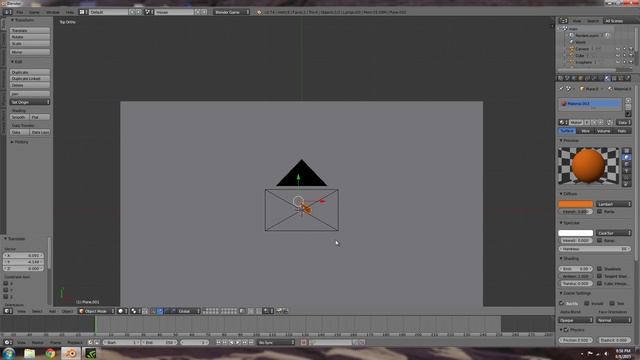This screenshot has height=360, width=640.
Task: Switch to the Surface material type tab
Action: click(567, 131)
